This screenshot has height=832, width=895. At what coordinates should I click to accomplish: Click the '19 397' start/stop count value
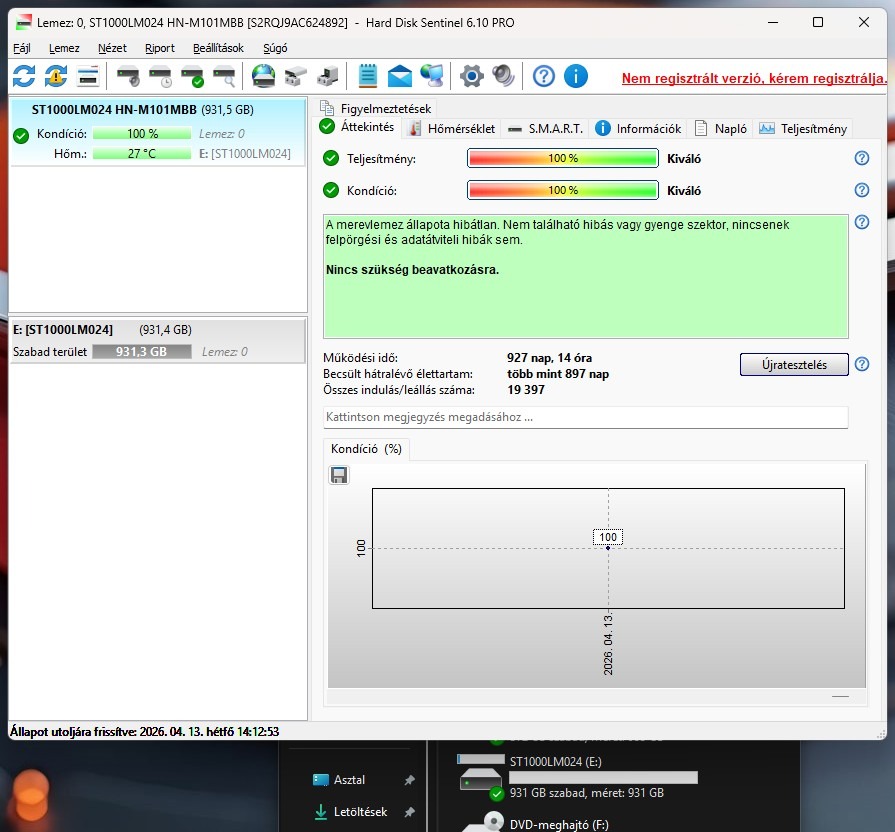[x=526, y=390]
